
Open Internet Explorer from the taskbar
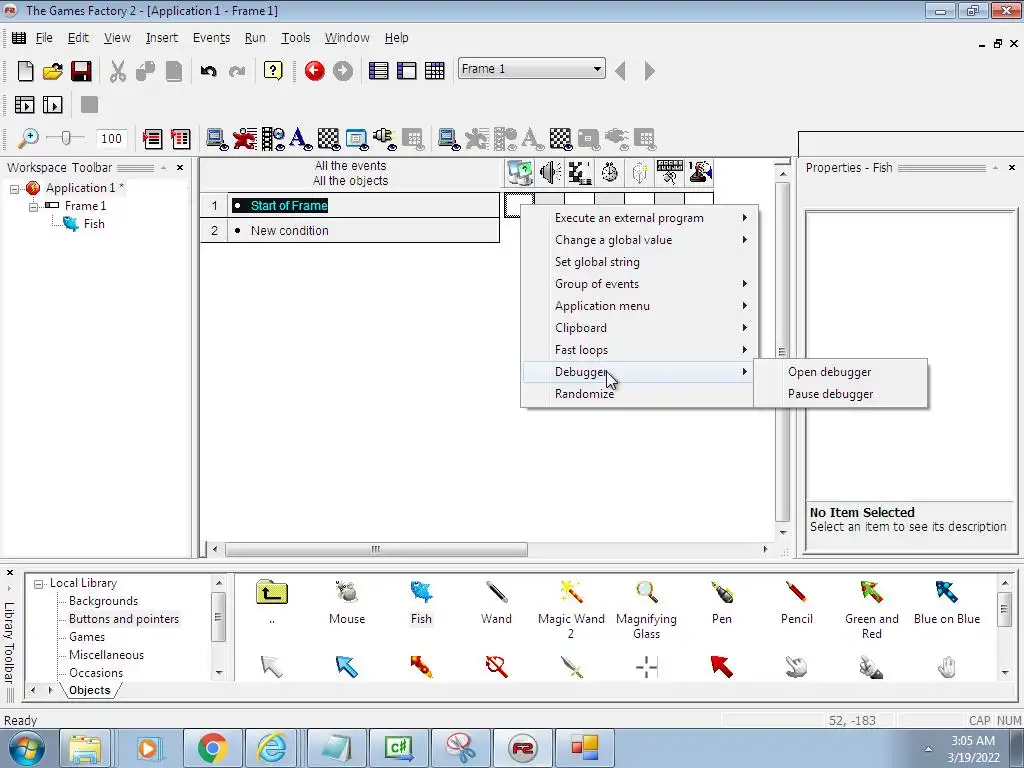coord(271,748)
